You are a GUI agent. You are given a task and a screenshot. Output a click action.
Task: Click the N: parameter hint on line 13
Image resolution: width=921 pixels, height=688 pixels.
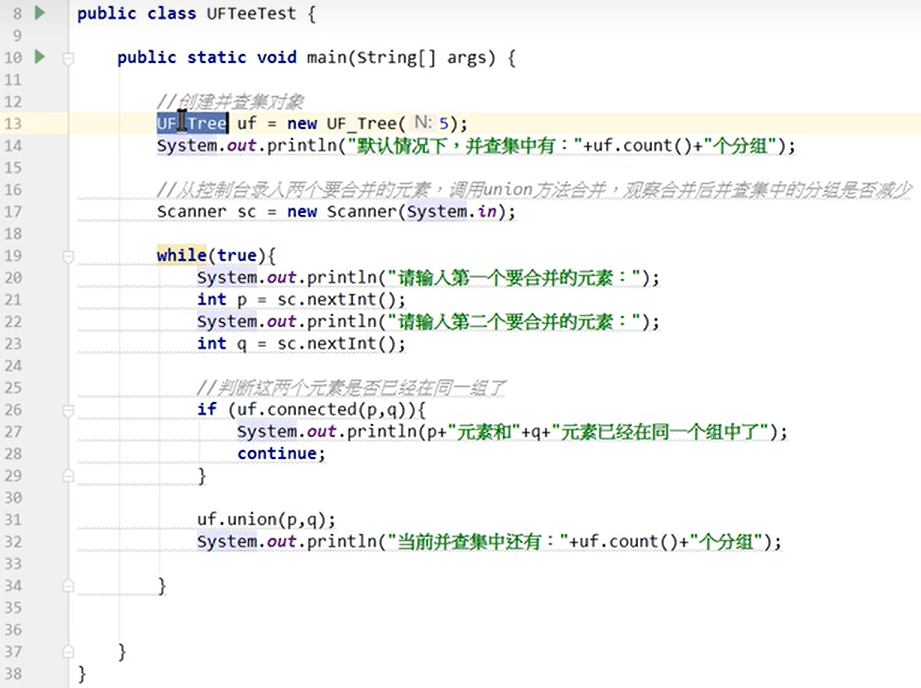coord(423,123)
